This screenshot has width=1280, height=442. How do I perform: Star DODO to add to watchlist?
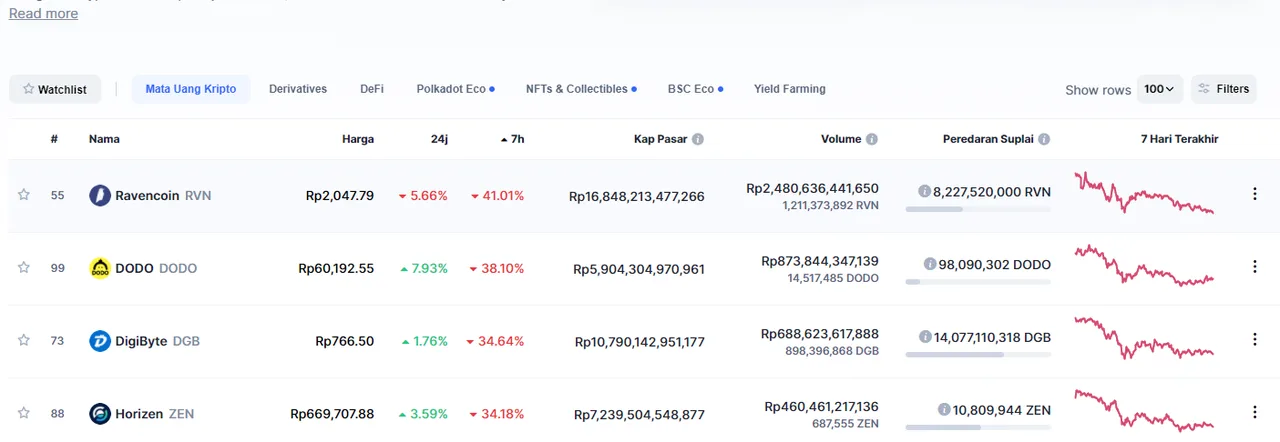tap(24, 267)
